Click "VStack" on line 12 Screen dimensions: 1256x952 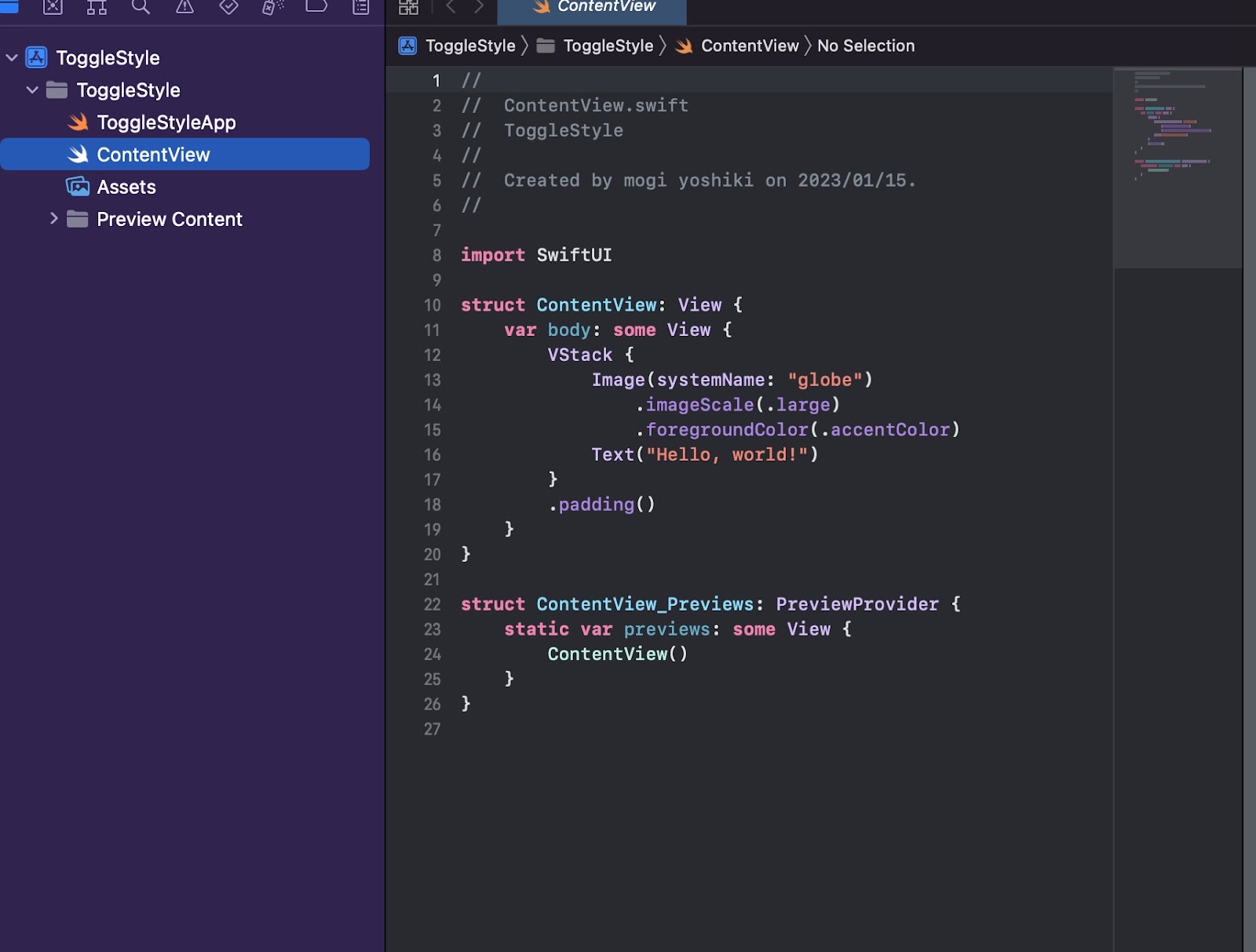point(580,355)
